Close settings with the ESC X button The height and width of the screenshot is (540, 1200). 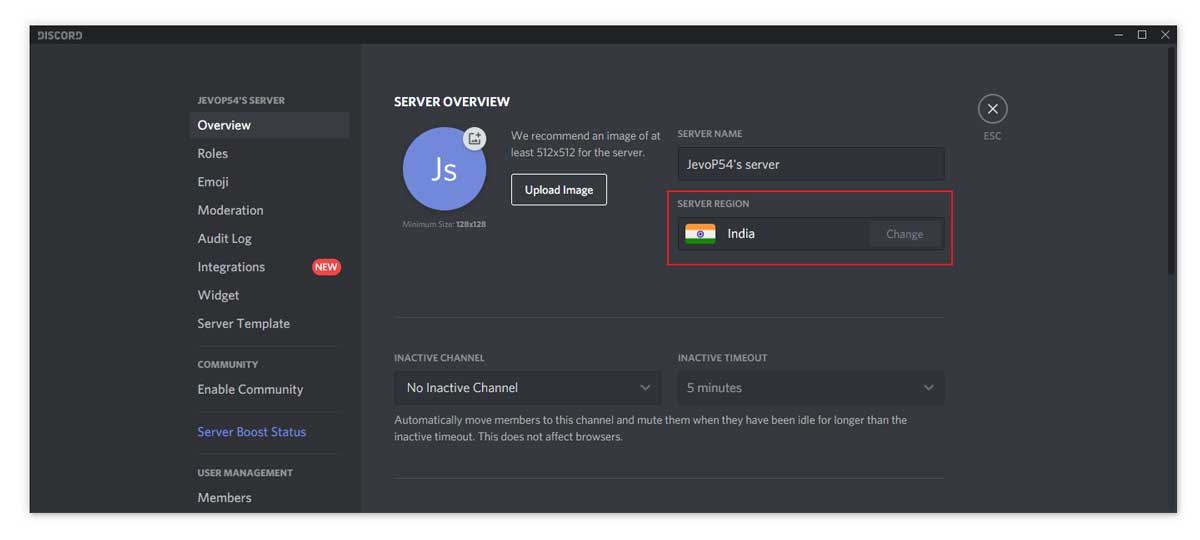992,109
